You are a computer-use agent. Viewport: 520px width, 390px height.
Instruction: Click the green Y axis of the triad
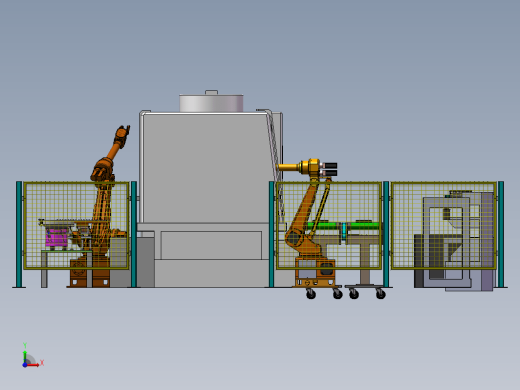point(25,356)
